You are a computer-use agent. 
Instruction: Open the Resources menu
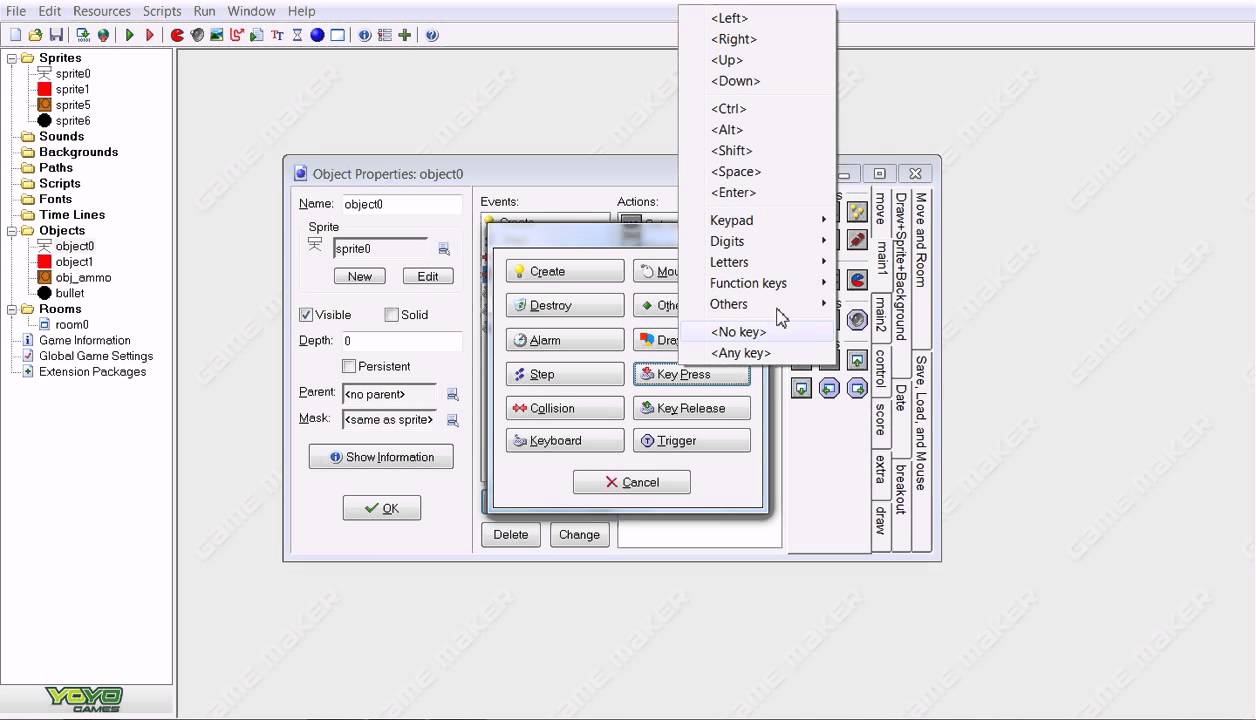click(x=102, y=11)
